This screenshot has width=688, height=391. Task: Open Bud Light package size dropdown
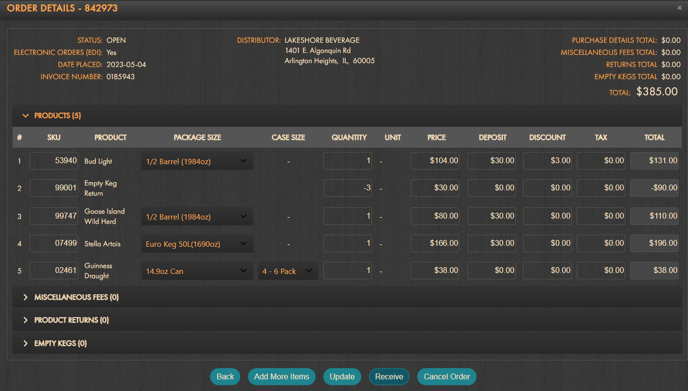tap(197, 161)
